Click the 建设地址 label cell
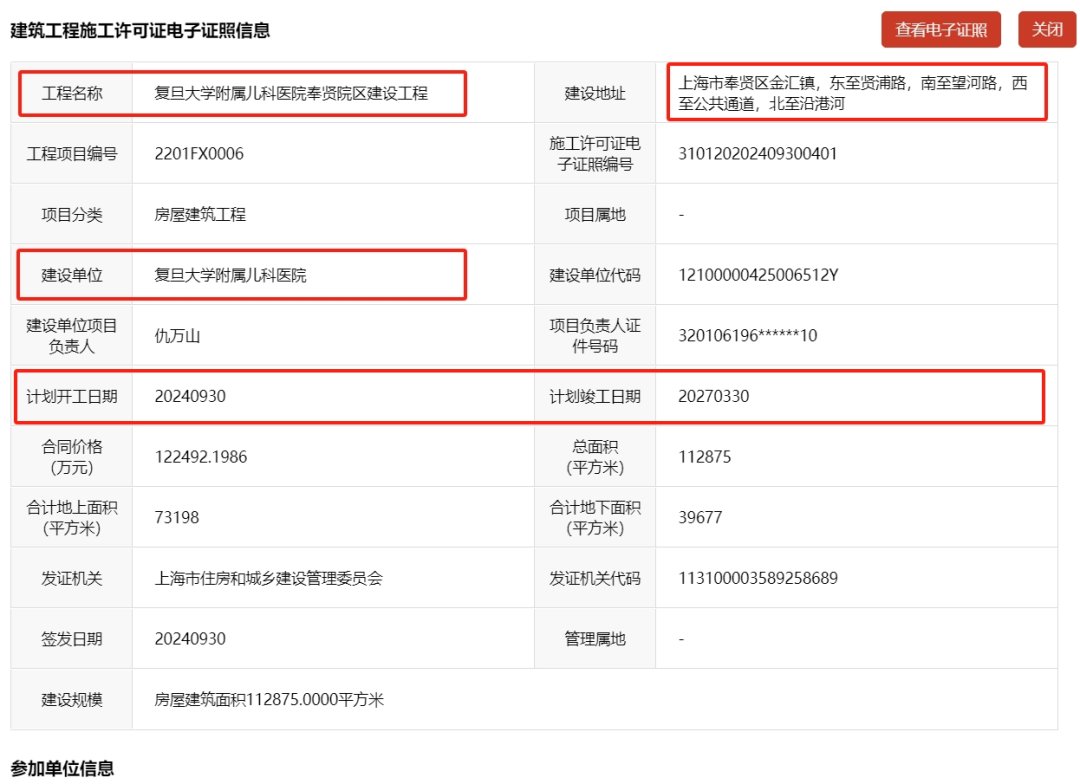 595,93
